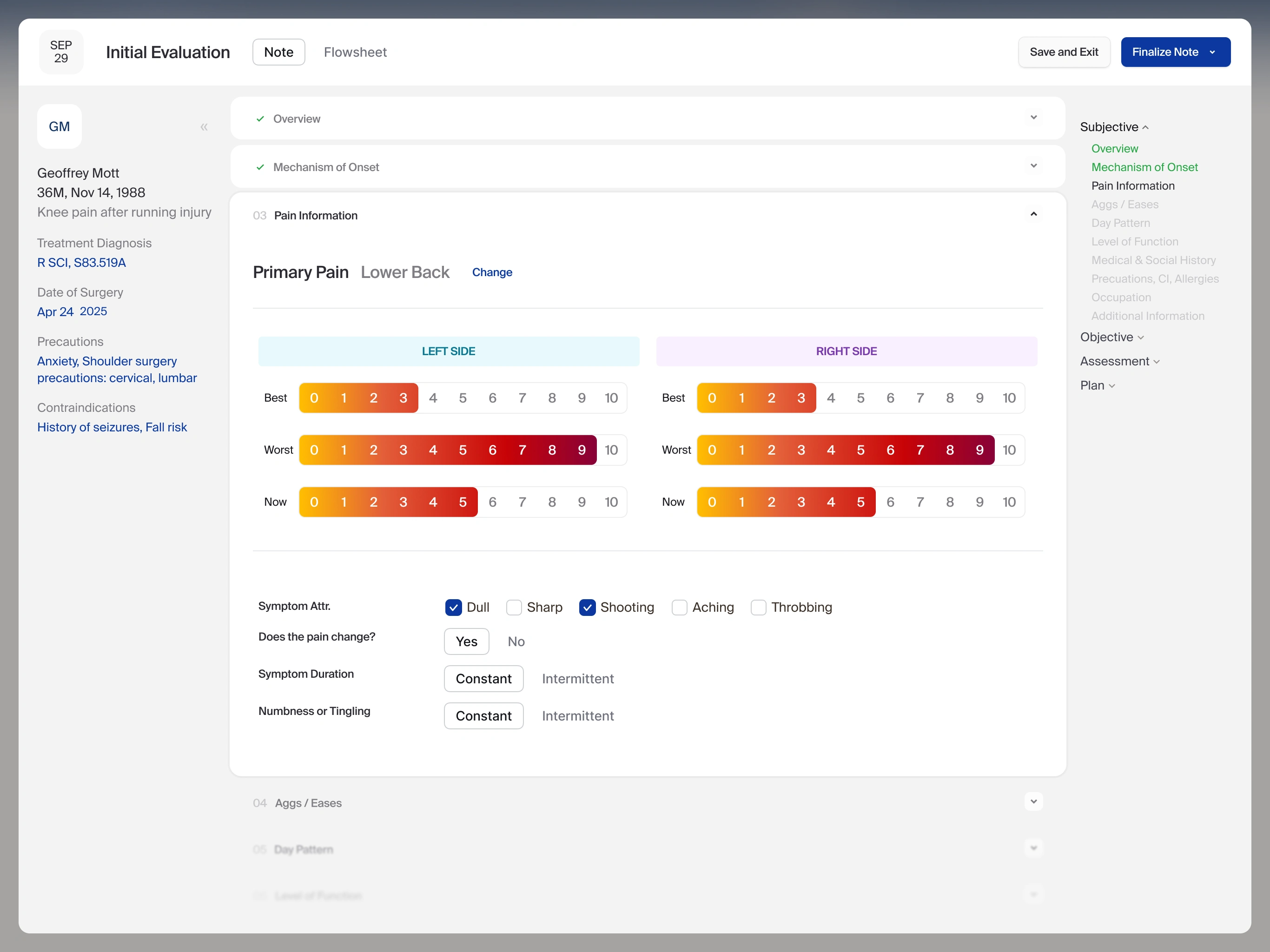This screenshot has height=952, width=1270.
Task: Check the Sharp symptom checkbox
Action: pos(514,608)
